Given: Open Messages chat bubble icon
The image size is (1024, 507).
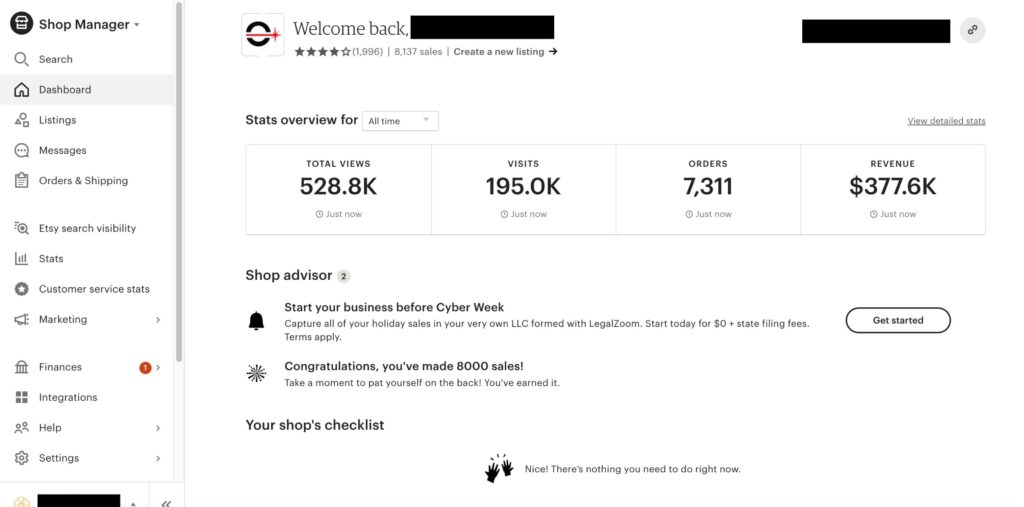Looking at the screenshot, I should tap(22, 150).
